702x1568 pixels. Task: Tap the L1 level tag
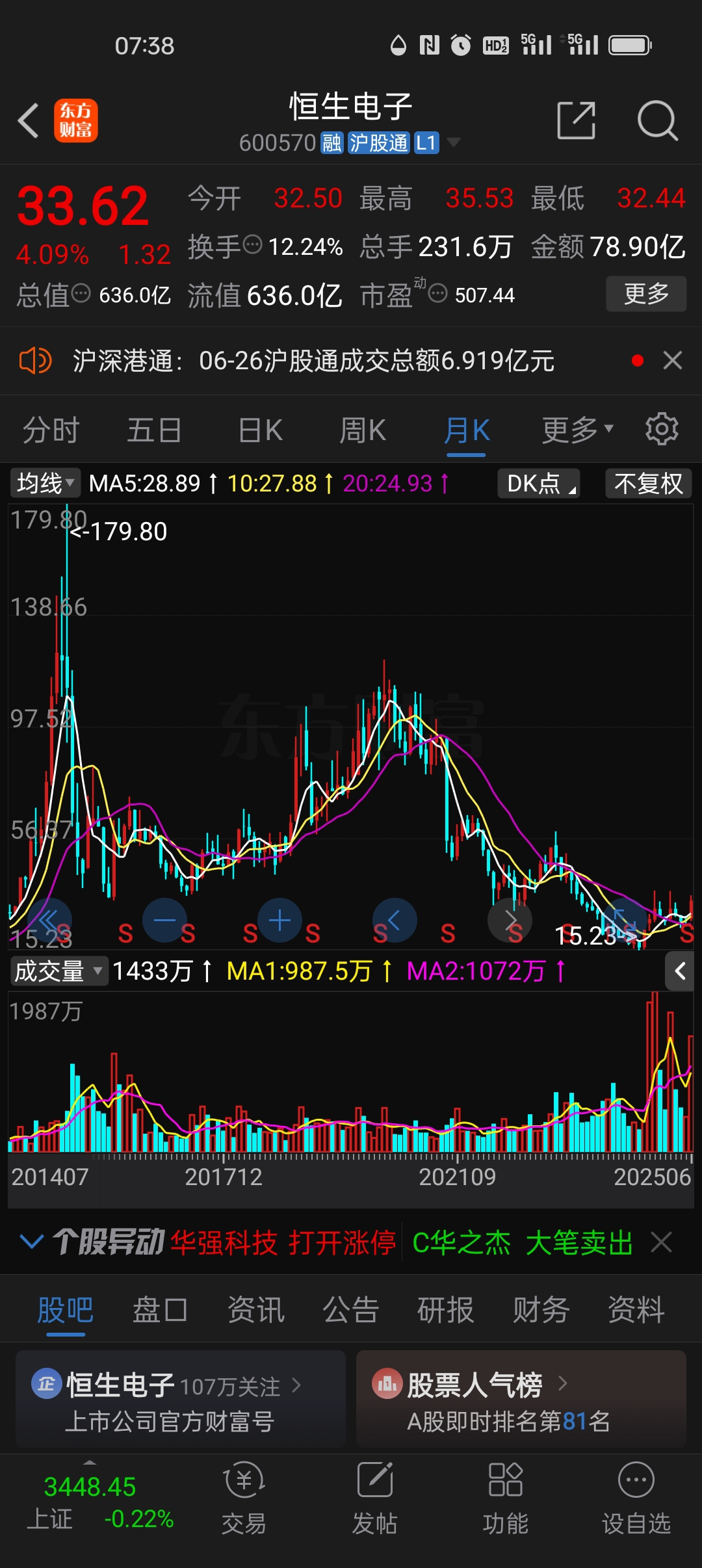click(426, 142)
